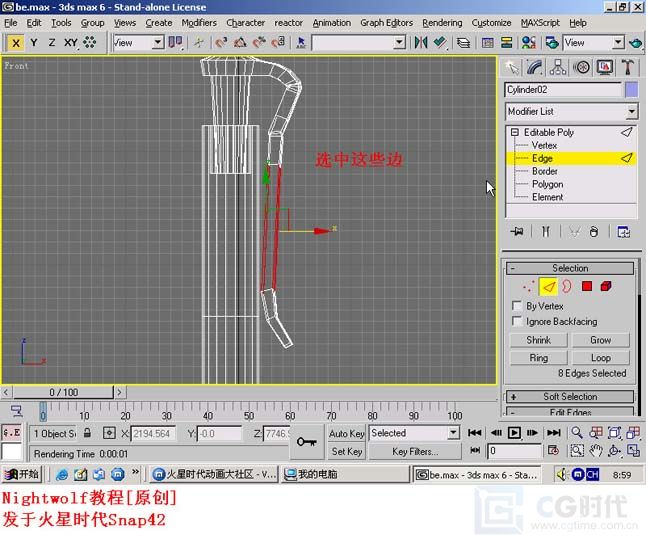Collapse the Editable Poly stack entry

coord(515,132)
